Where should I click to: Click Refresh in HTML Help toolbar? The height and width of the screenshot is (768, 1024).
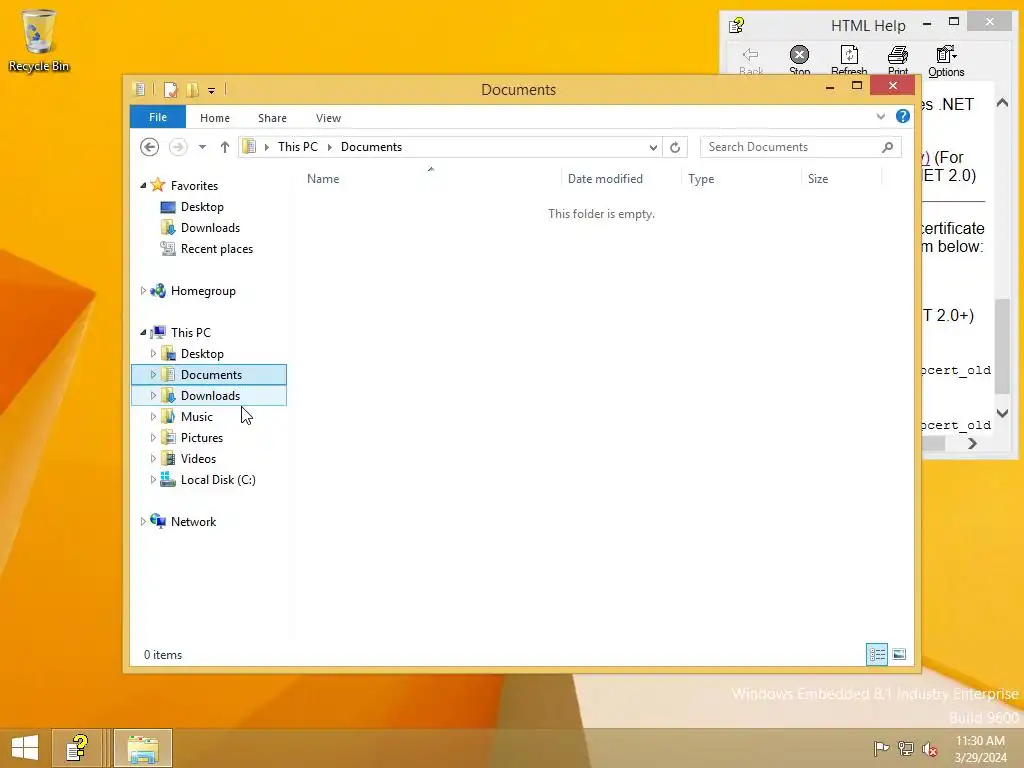[849, 60]
